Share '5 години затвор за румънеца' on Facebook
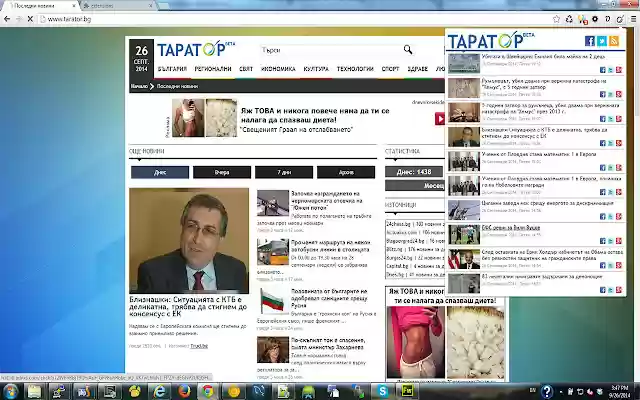This screenshot has width=640, height=400. (602, 119)
